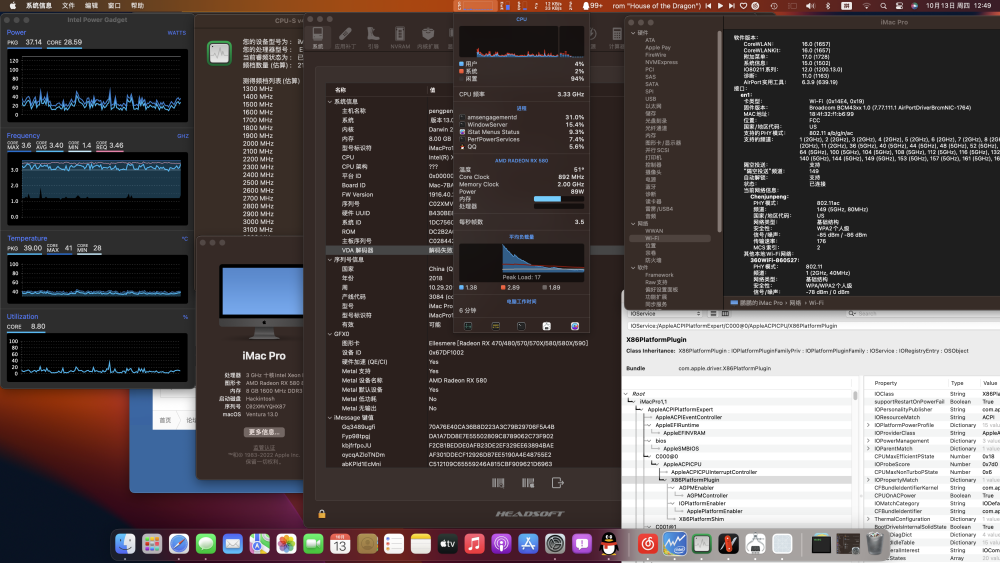This screenshot has width=1000, height=563.
Task: Open Apple TV from the Dock
Action: (447, 544)
